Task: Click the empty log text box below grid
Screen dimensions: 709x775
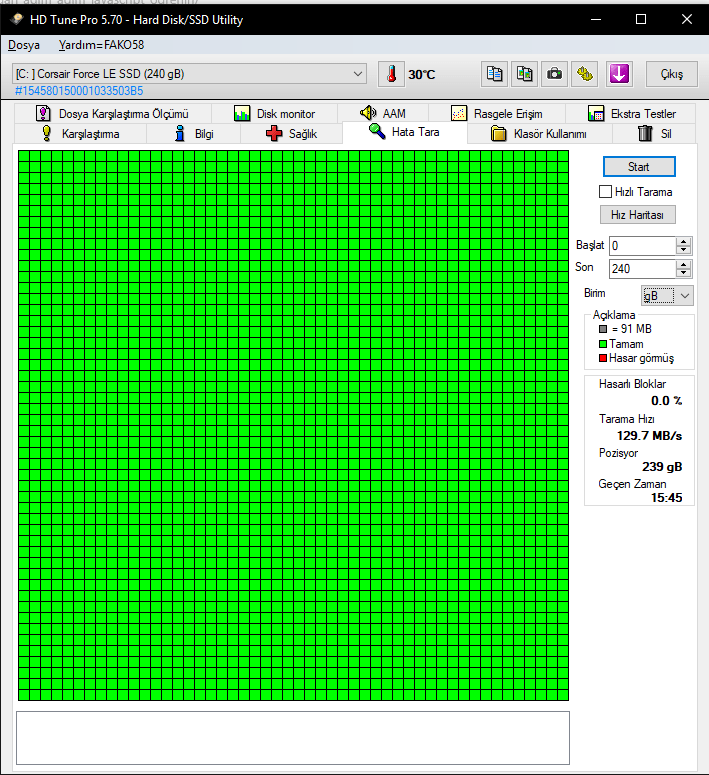Action: pyautogui.click(x=293, y=738)
